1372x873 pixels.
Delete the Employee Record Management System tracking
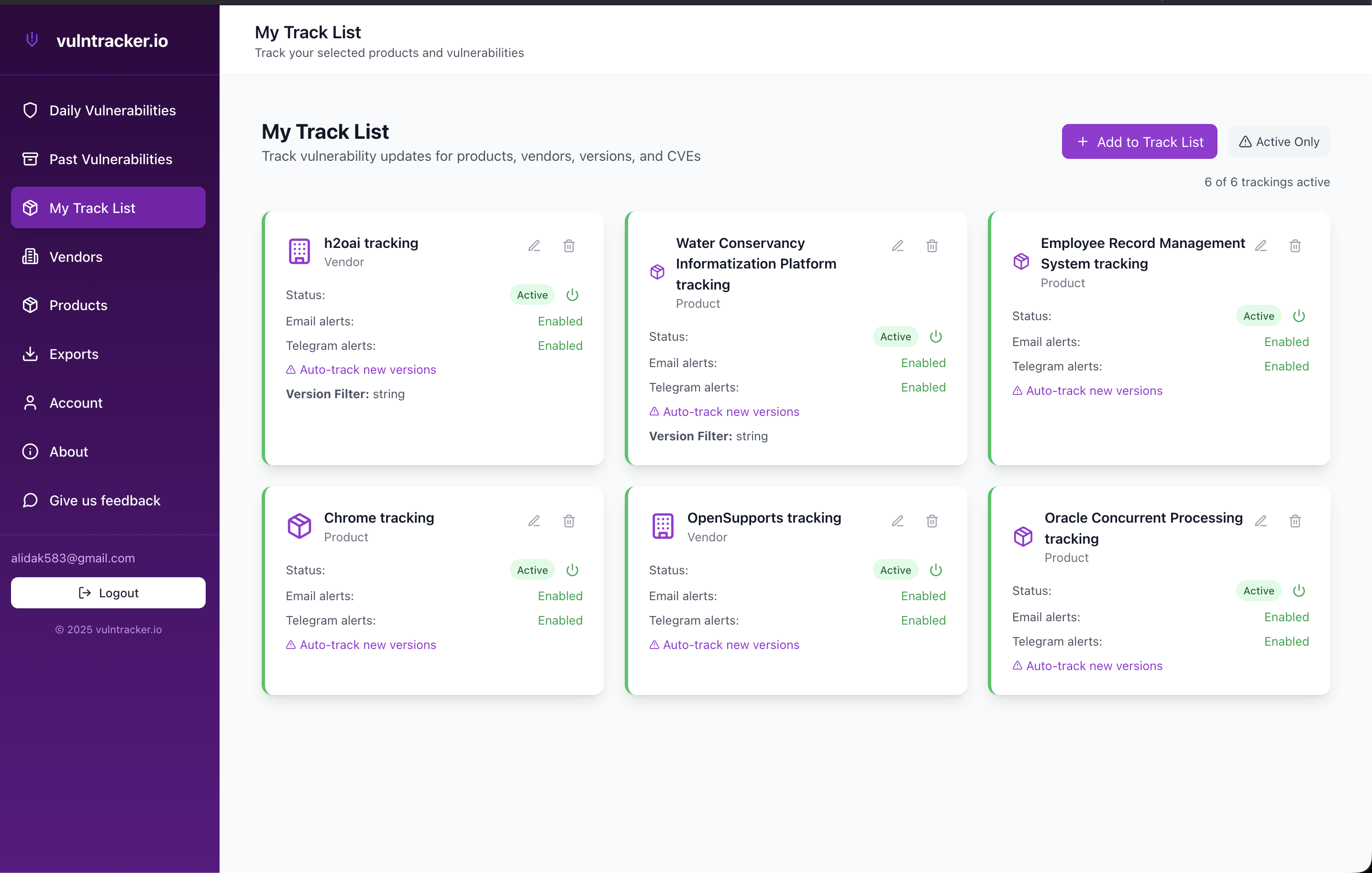tap(1295, 245)
